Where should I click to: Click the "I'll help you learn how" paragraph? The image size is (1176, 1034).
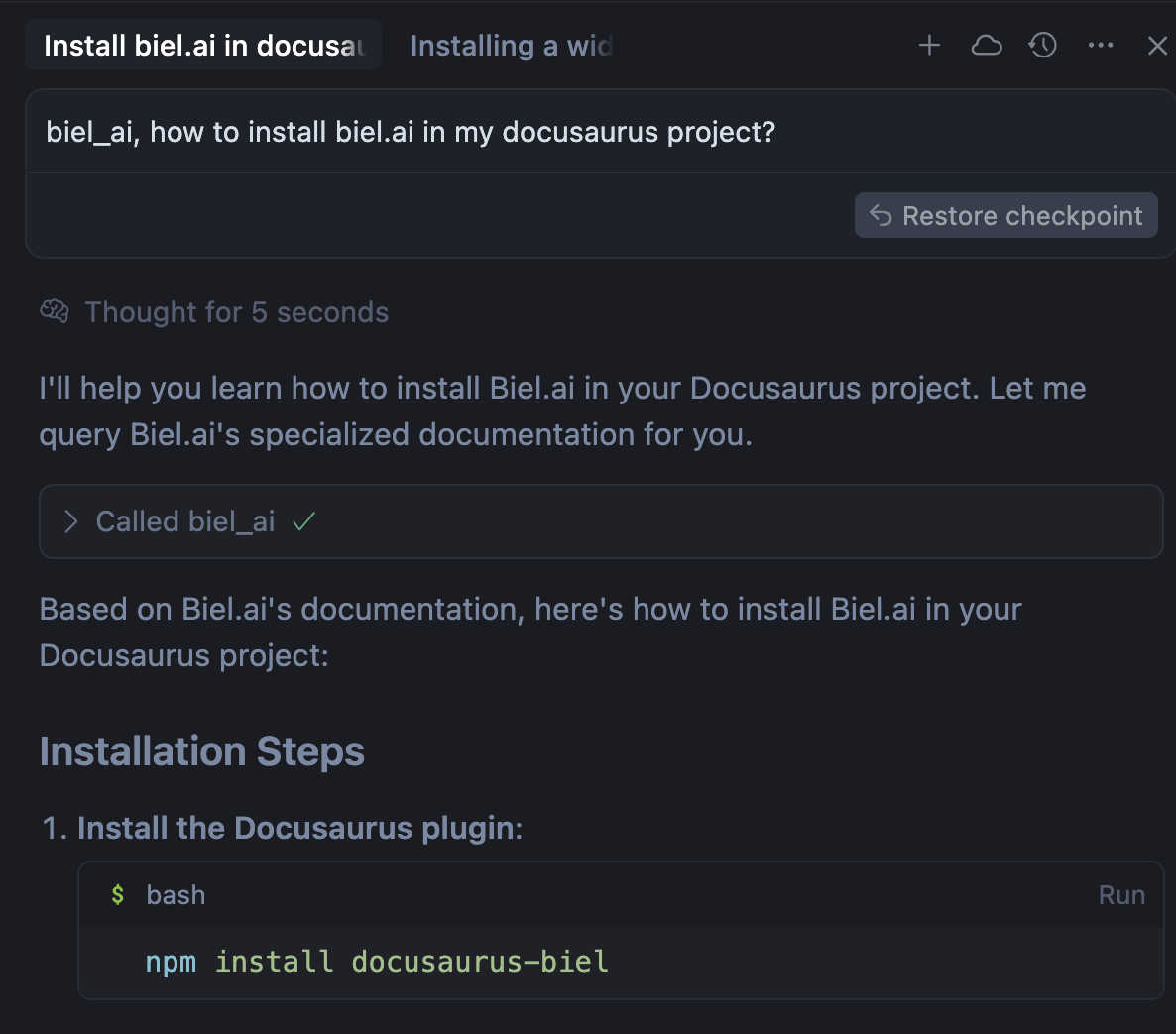click(562, 410)
